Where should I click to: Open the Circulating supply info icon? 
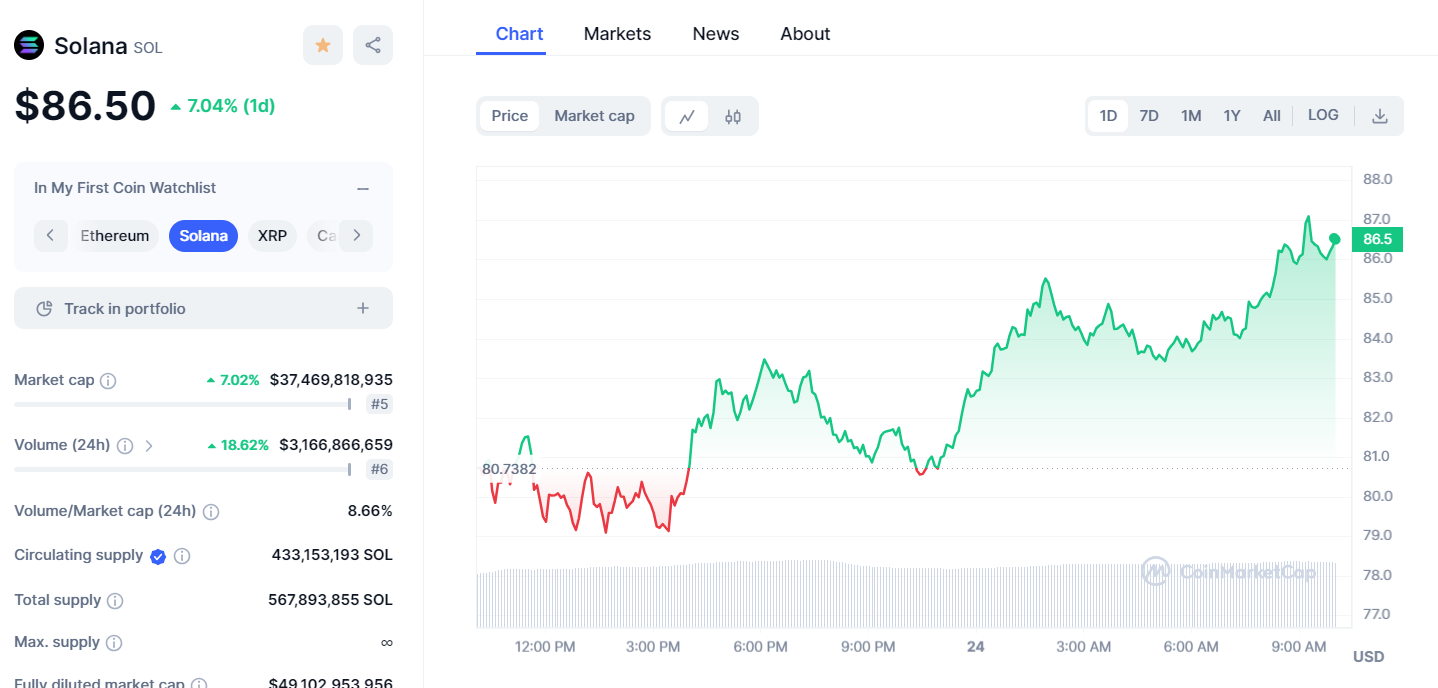tap(182, 556)
